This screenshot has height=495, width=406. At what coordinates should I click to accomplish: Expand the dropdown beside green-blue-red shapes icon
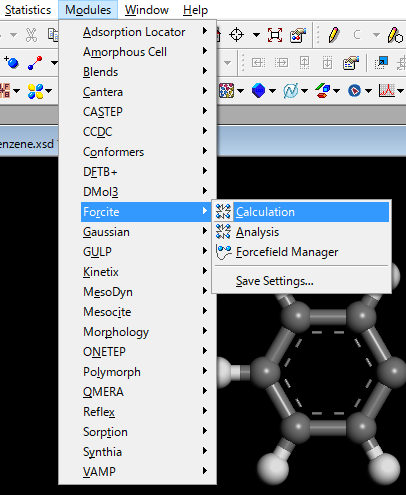(336, 91)
